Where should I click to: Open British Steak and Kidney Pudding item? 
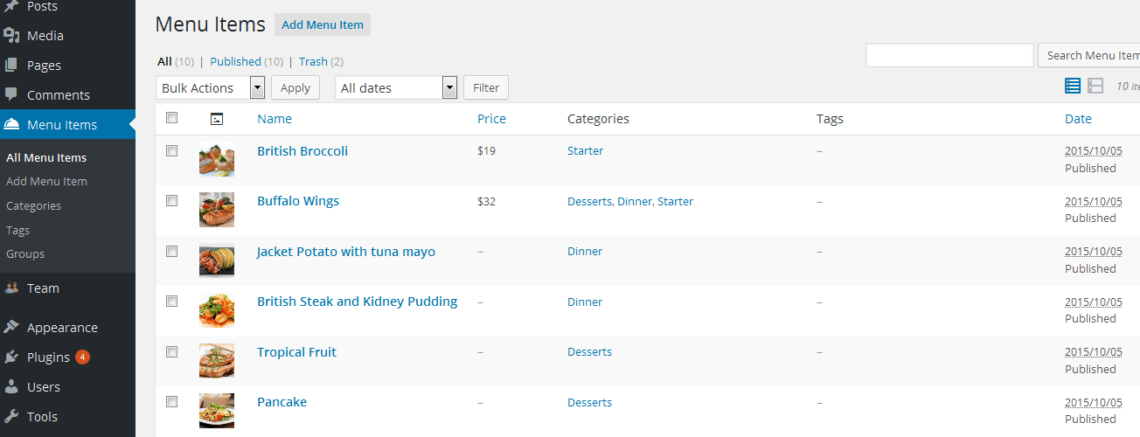[x=357, y=302]
